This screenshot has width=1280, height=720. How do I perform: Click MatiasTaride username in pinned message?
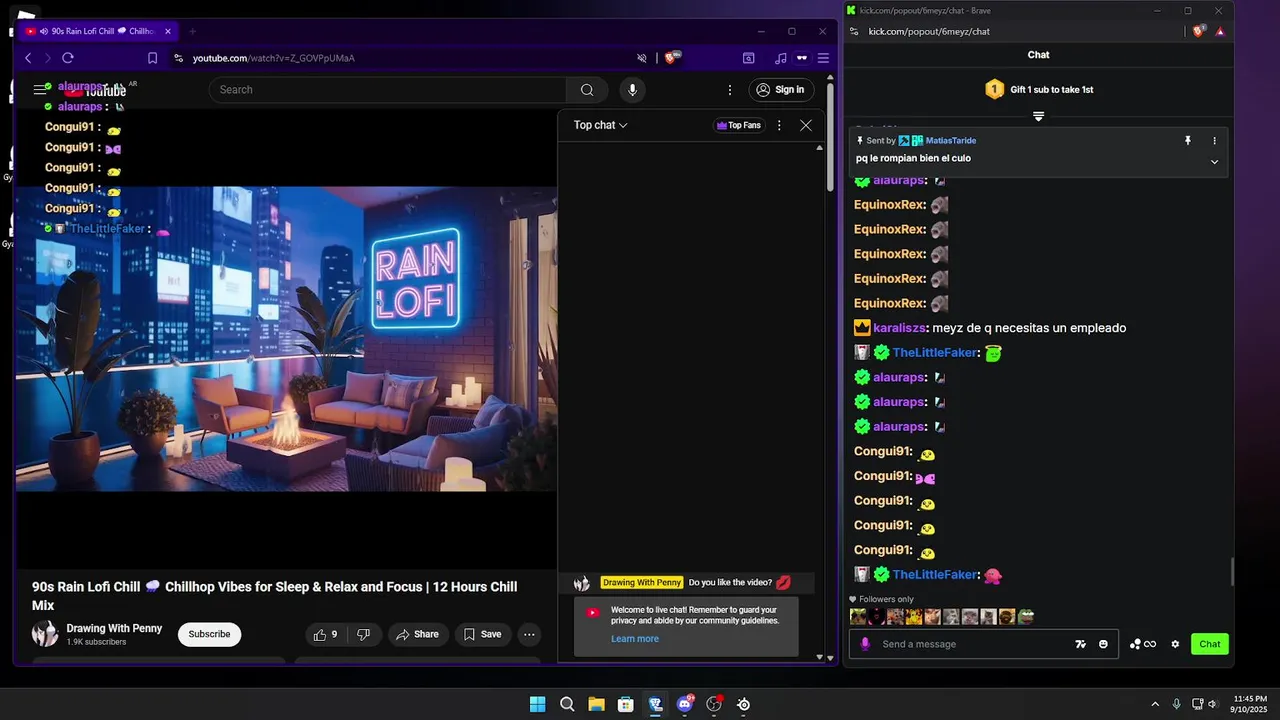coord(950,141)
